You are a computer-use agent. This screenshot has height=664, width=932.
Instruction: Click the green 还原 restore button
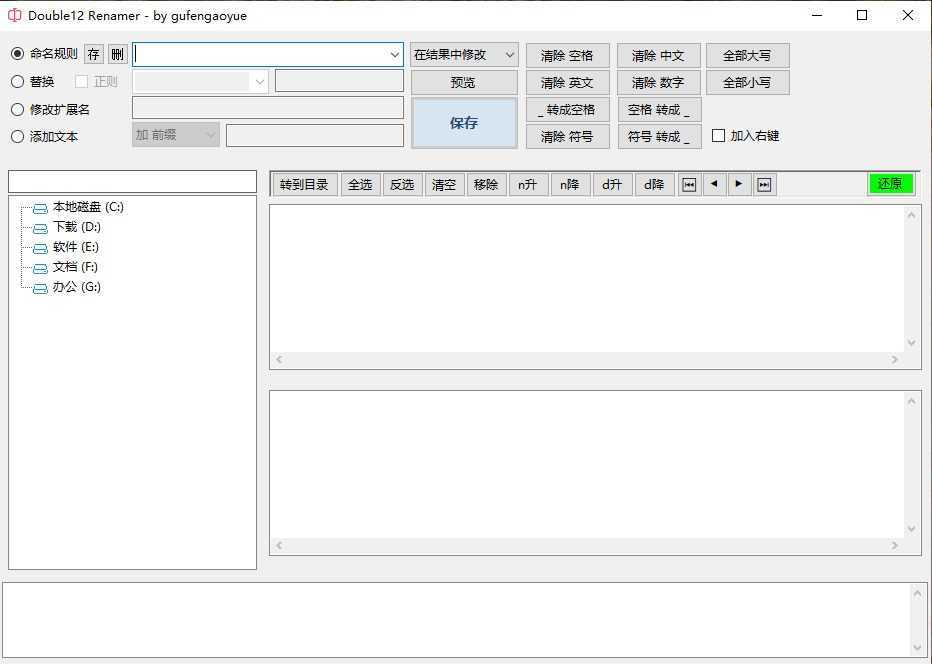[x=890, y=183]
